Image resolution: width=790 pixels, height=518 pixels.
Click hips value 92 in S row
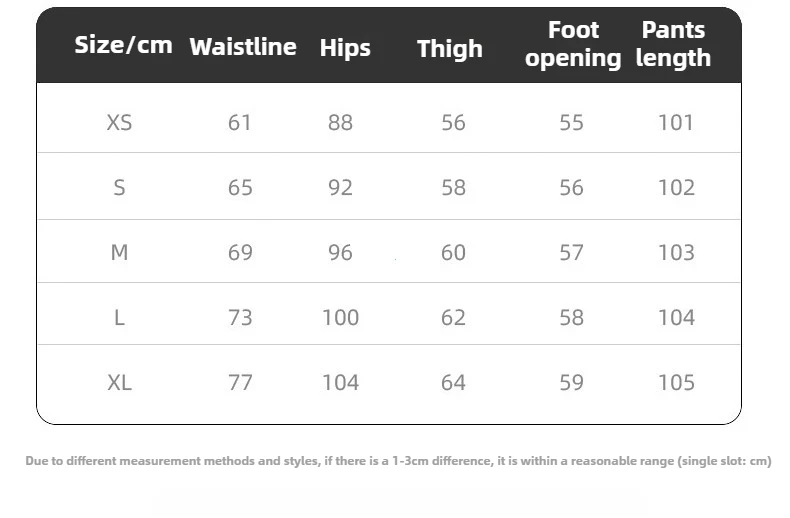340,188
